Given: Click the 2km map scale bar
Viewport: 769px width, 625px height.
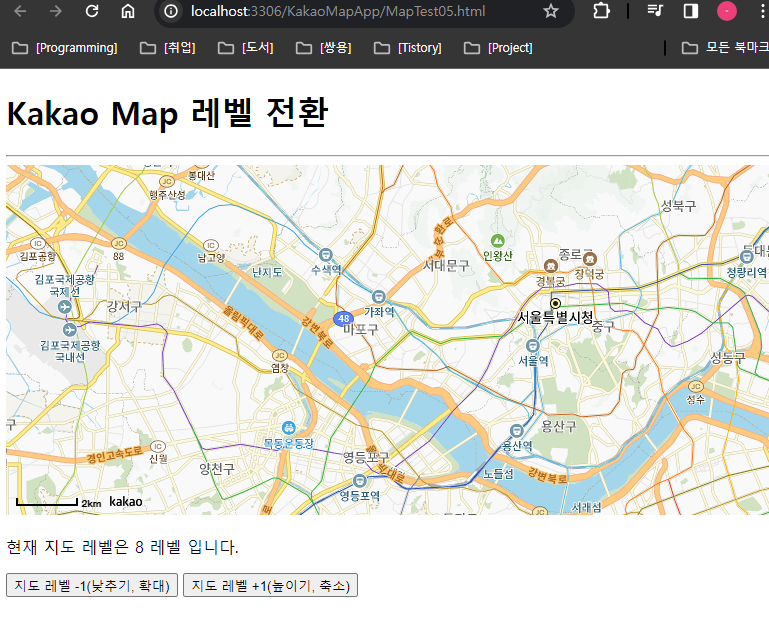Looking at the screenshot, I should click(x=47, y=502).
